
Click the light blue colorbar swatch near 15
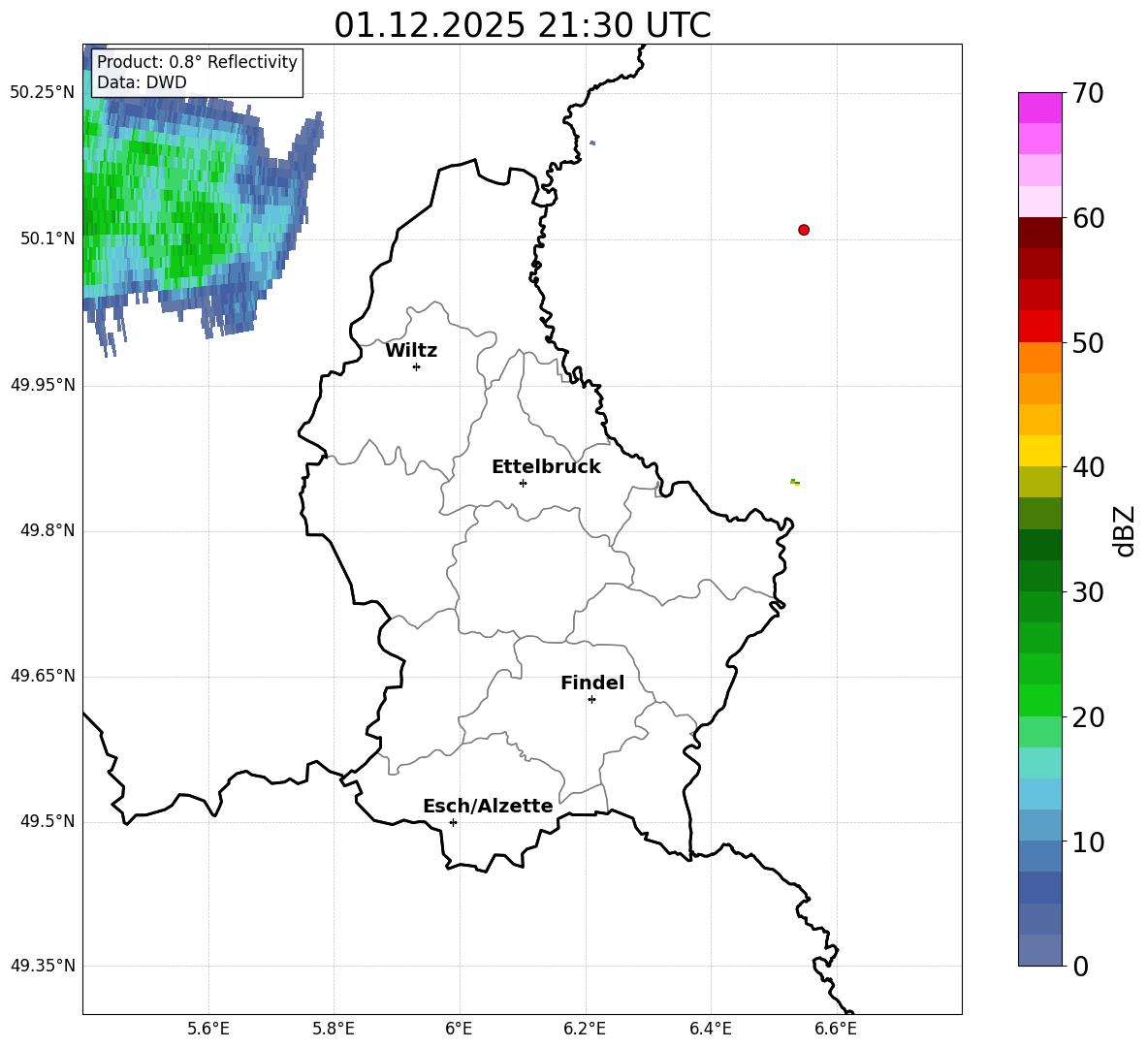click(x=1039, y=794)
